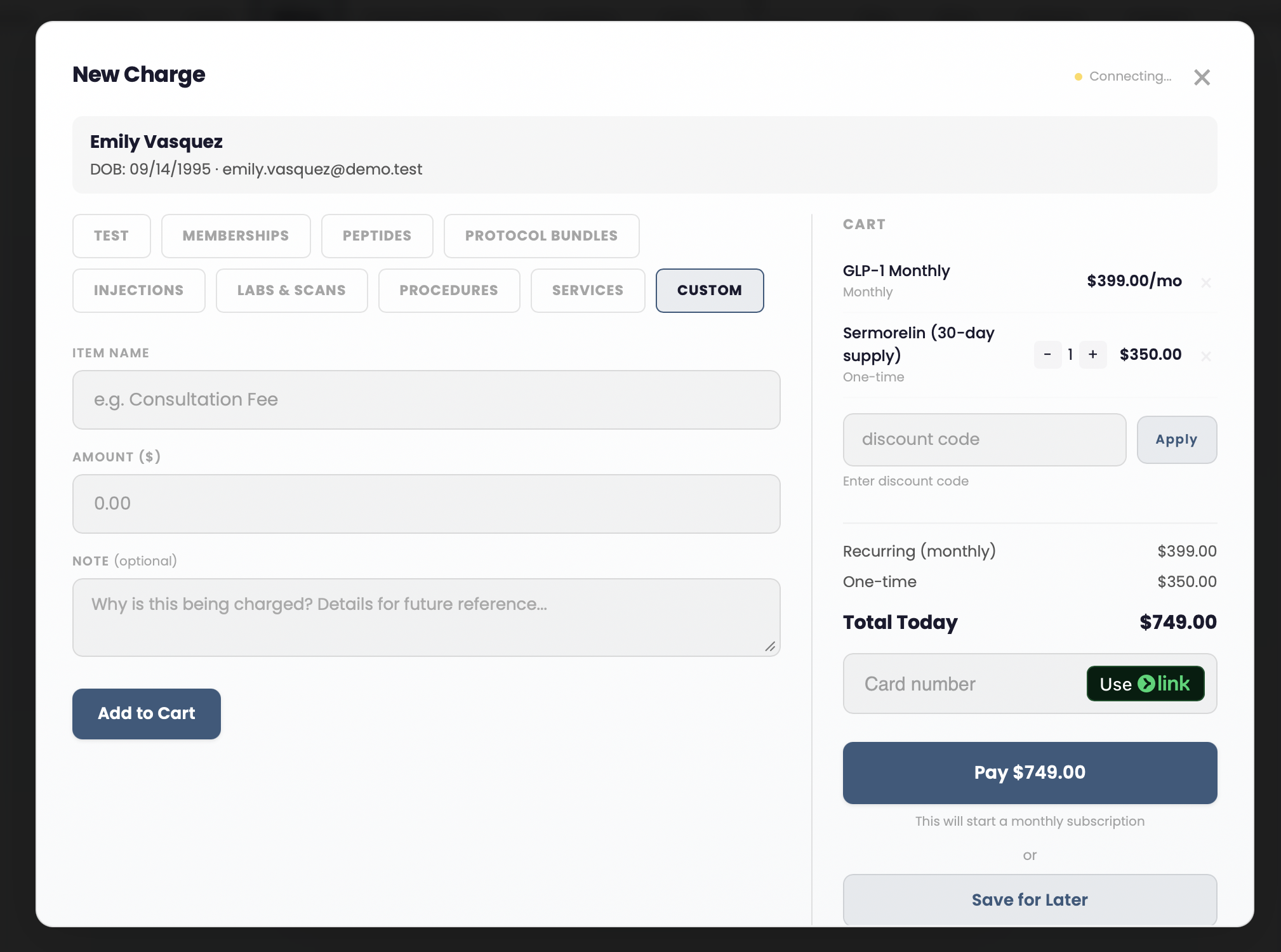The height and width of the screenshot is (952, 1281).
Task: Click the Link payment icon in Use link
Action: coord(1148,684)
